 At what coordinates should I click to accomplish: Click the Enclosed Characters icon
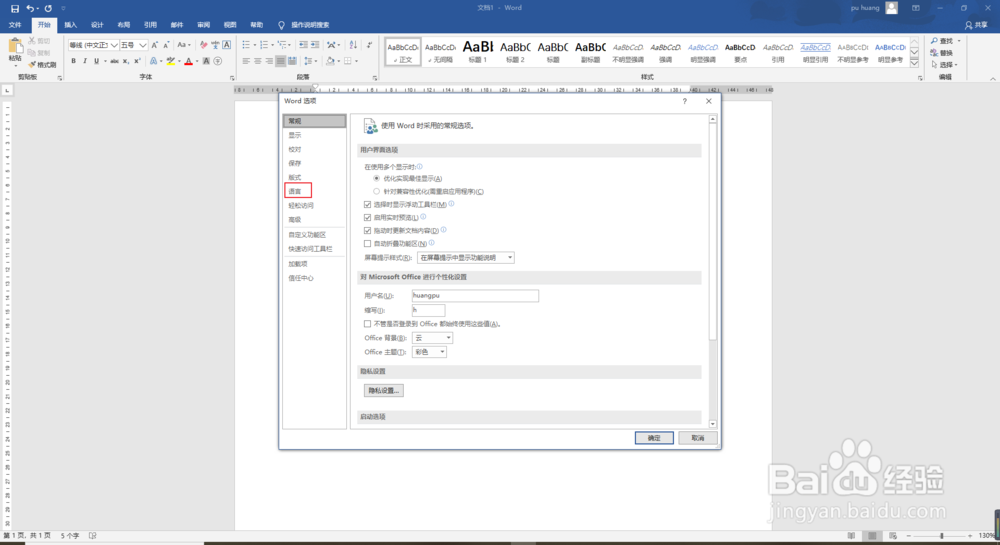click(x=218, y=61)
